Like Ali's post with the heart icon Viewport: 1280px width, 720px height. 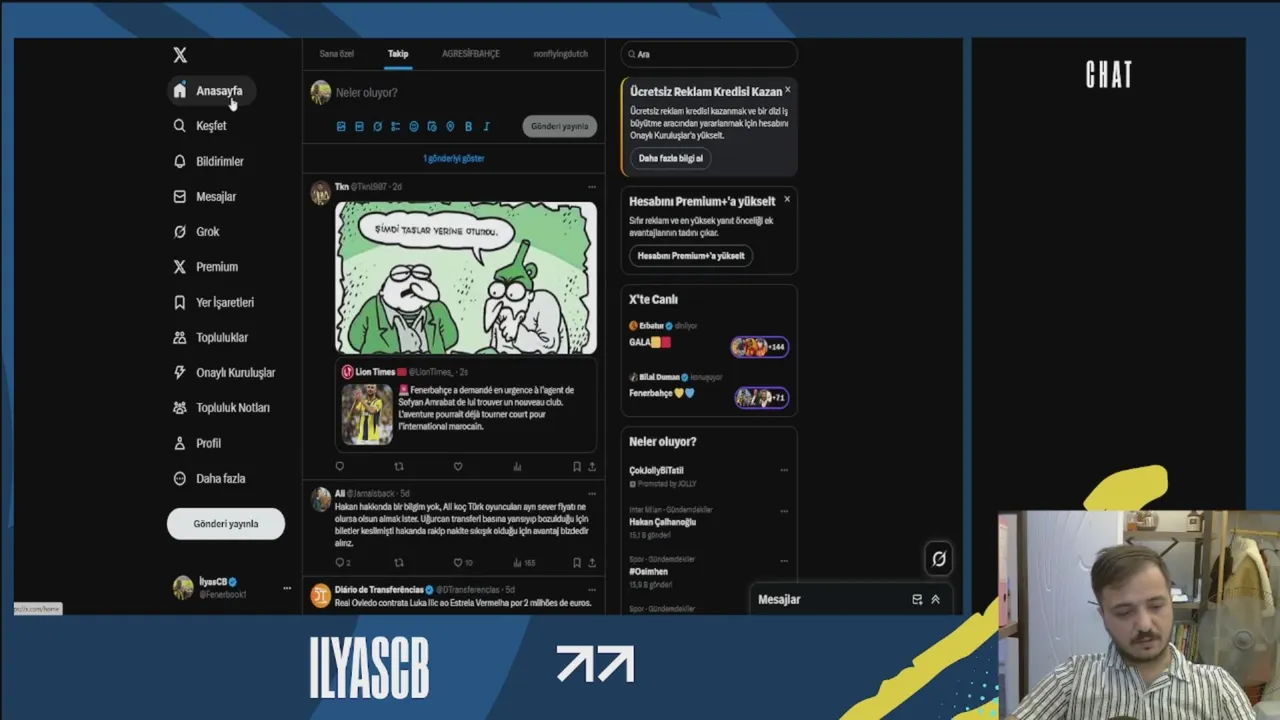(458, 562)
